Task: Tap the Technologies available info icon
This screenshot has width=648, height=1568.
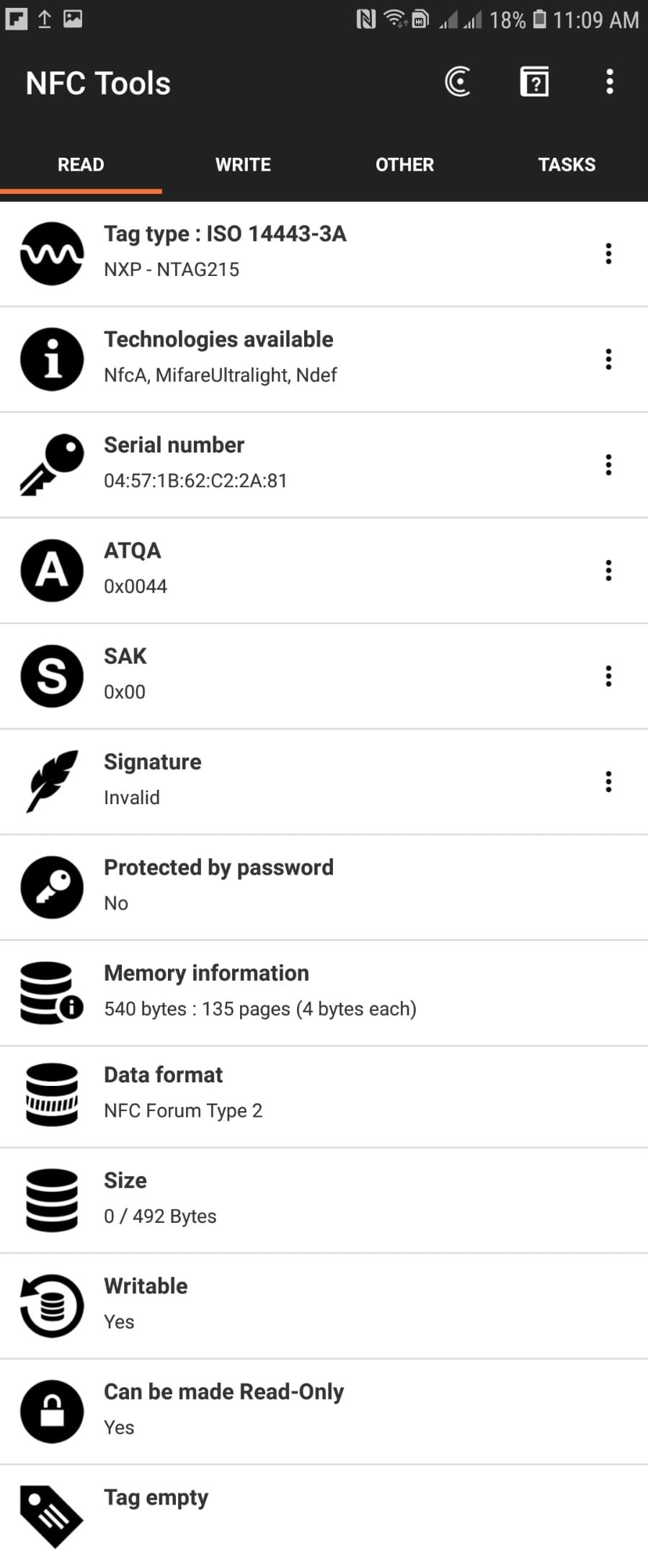Action: pyautogui.click(x=52, y=359)
